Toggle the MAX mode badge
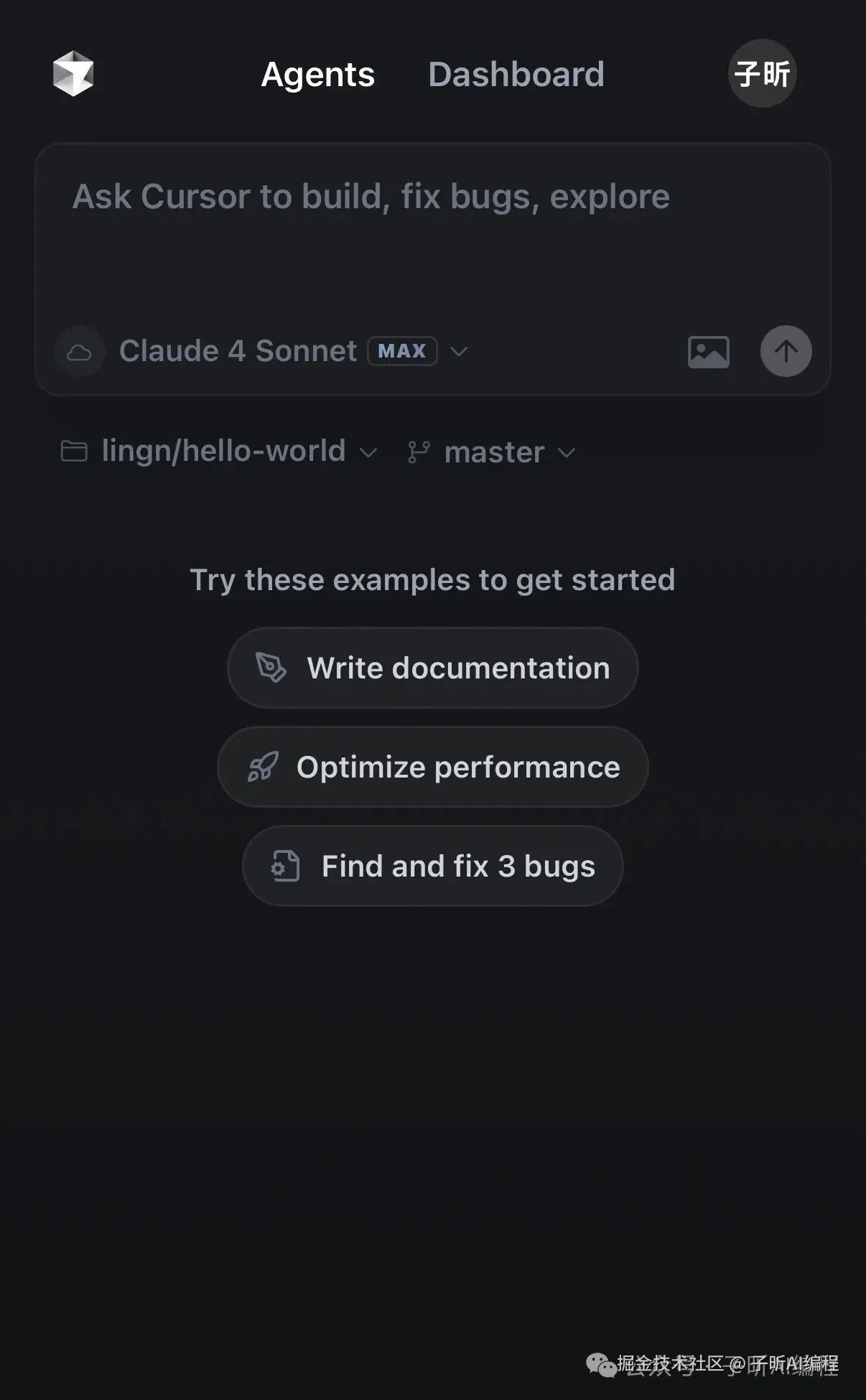Image resolution: width=866 pixels, height=1400 pixels. coord(402,351)
